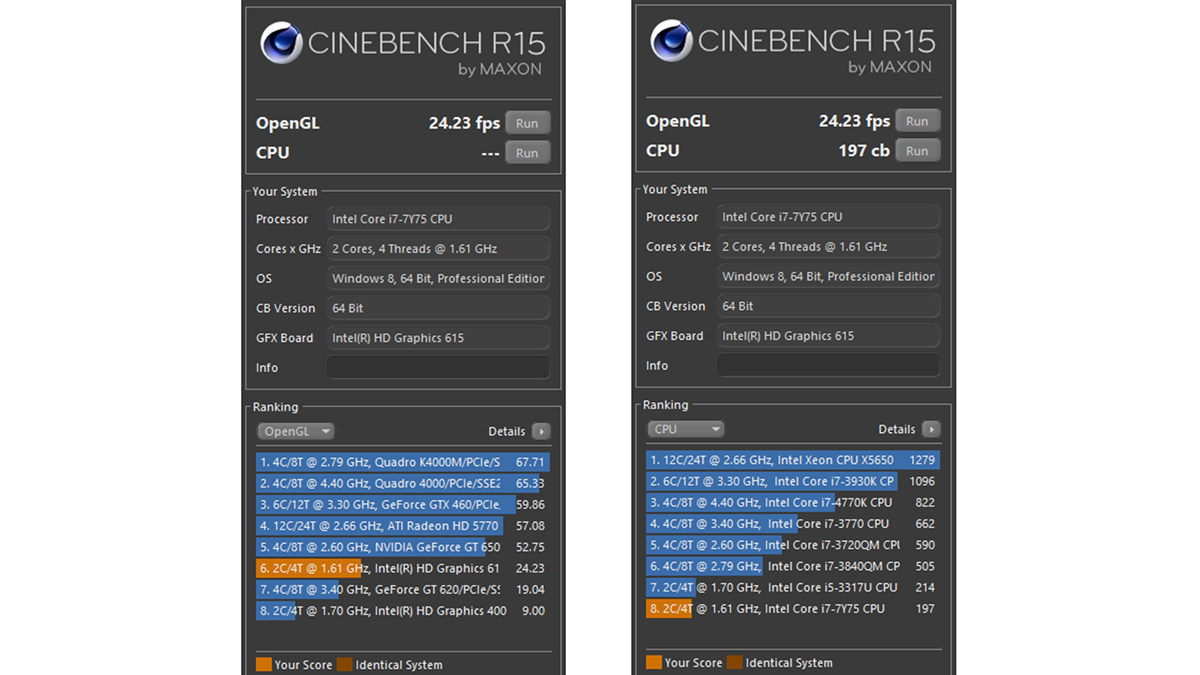Viewport: 1200px width, 675px height.
Task: Click CB Version 64 Bit field in left window
Action: pyautogui.click(x=438, y=308)
